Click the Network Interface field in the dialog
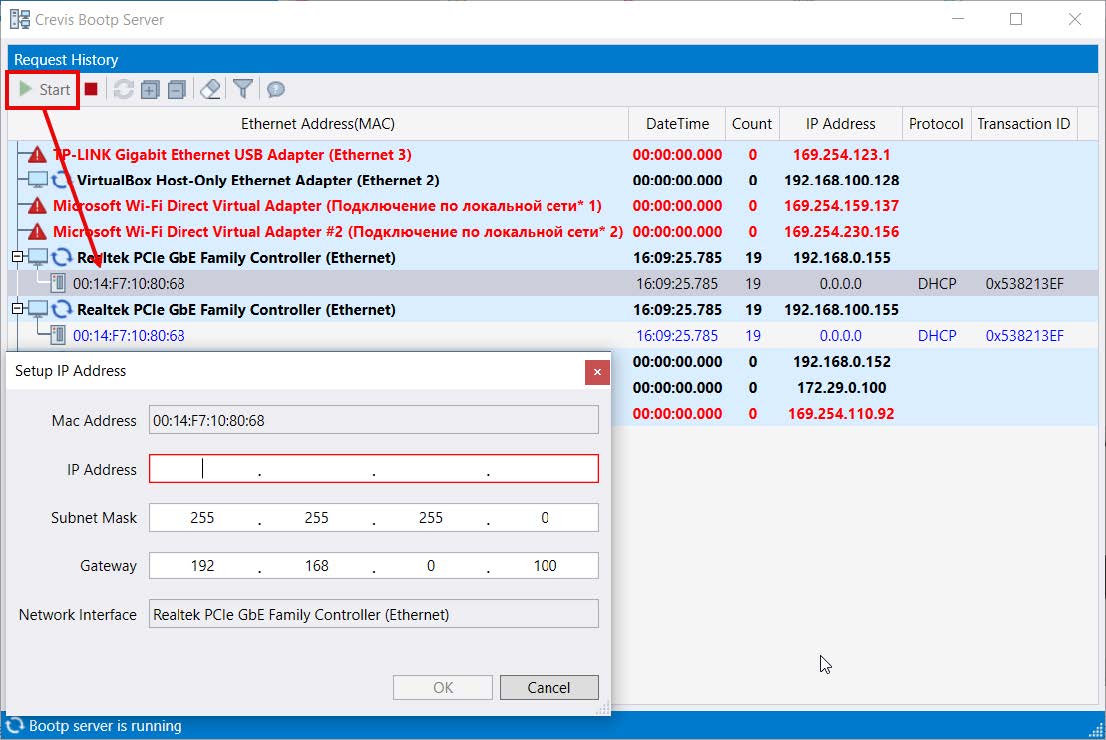The image size is (1106, 740). tap(374, 614)
